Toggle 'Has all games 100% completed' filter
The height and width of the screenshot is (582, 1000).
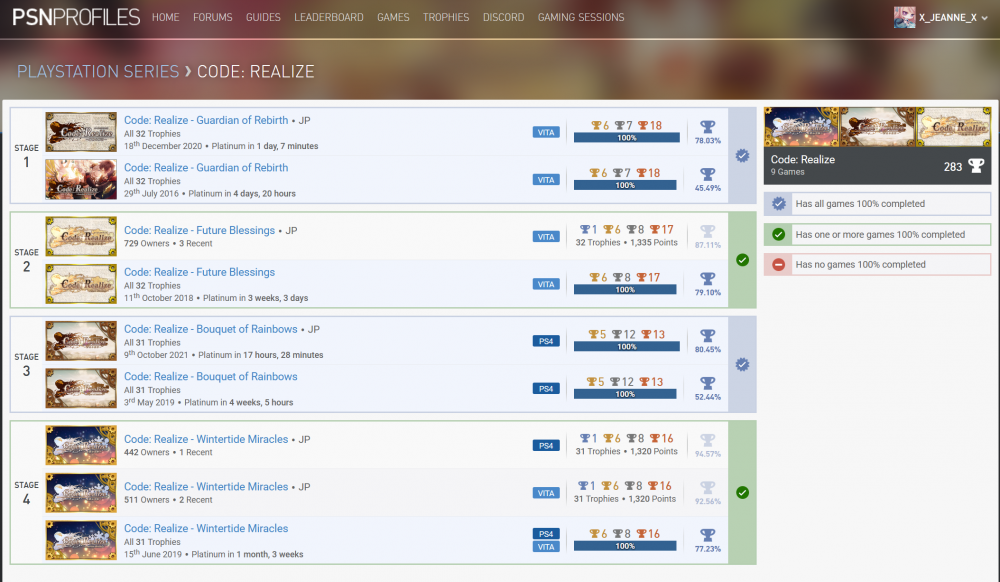[876, 204]
